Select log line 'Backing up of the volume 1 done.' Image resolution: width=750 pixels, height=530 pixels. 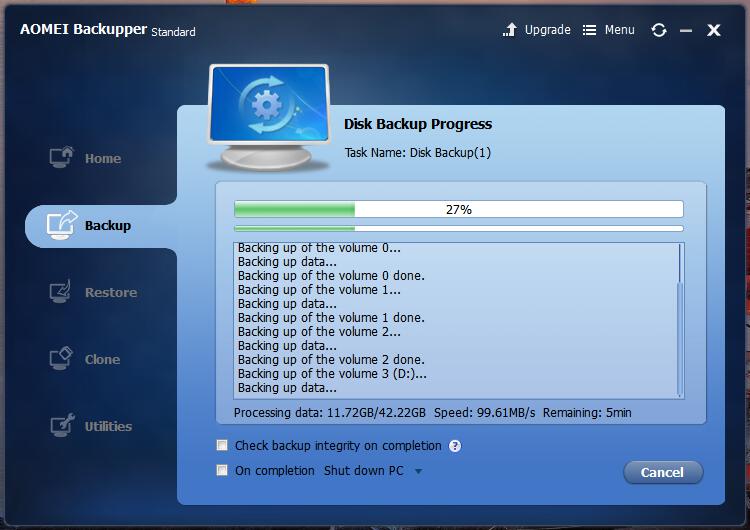331,318
